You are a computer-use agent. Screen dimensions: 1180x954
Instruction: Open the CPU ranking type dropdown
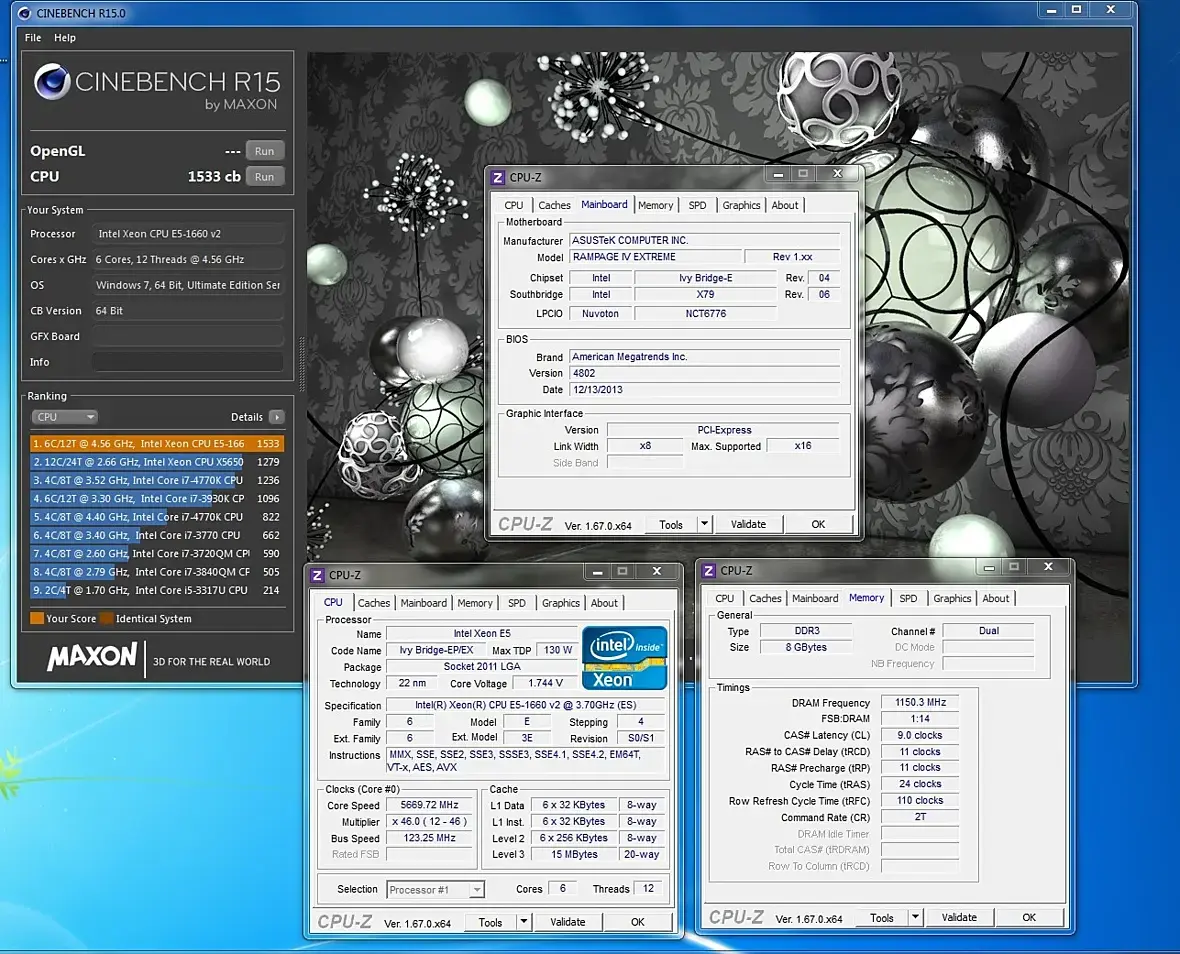tap(64, 417)
